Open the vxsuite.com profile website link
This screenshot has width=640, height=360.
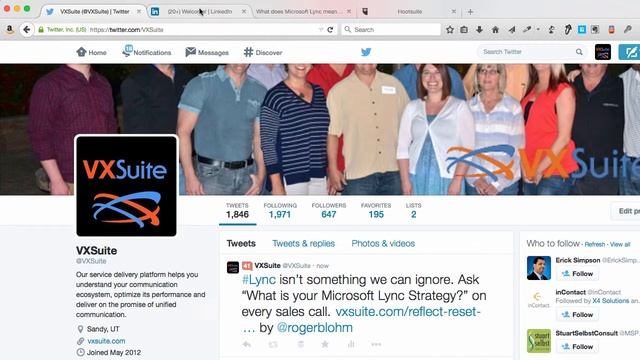106,341
